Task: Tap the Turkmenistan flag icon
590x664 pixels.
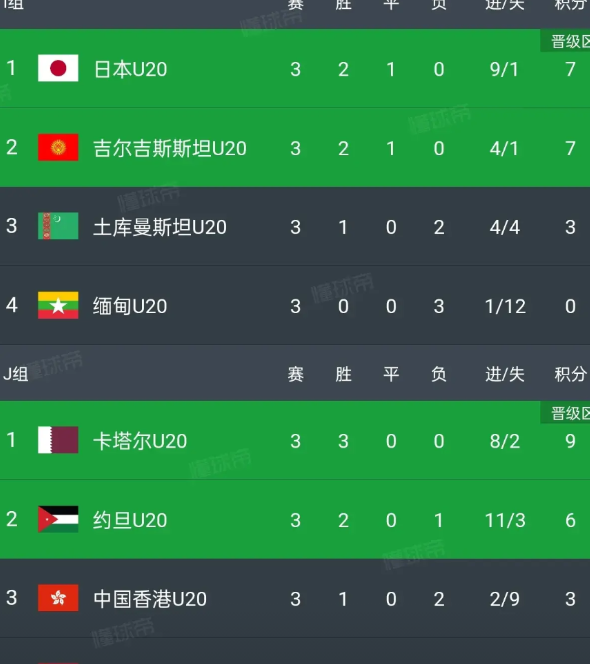Action: click(58, 226)
